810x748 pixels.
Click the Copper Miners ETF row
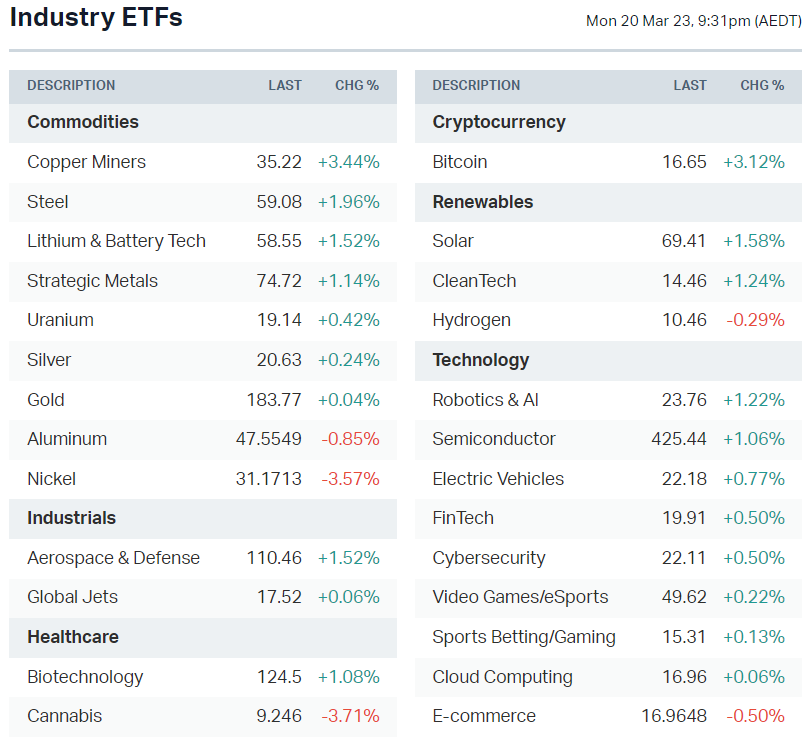point(86,162)
